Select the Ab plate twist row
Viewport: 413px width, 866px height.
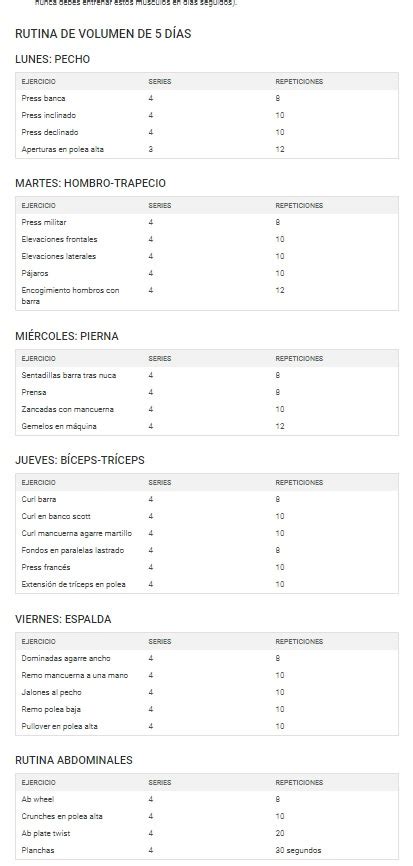pyautogui.click(x=206, y=833)
